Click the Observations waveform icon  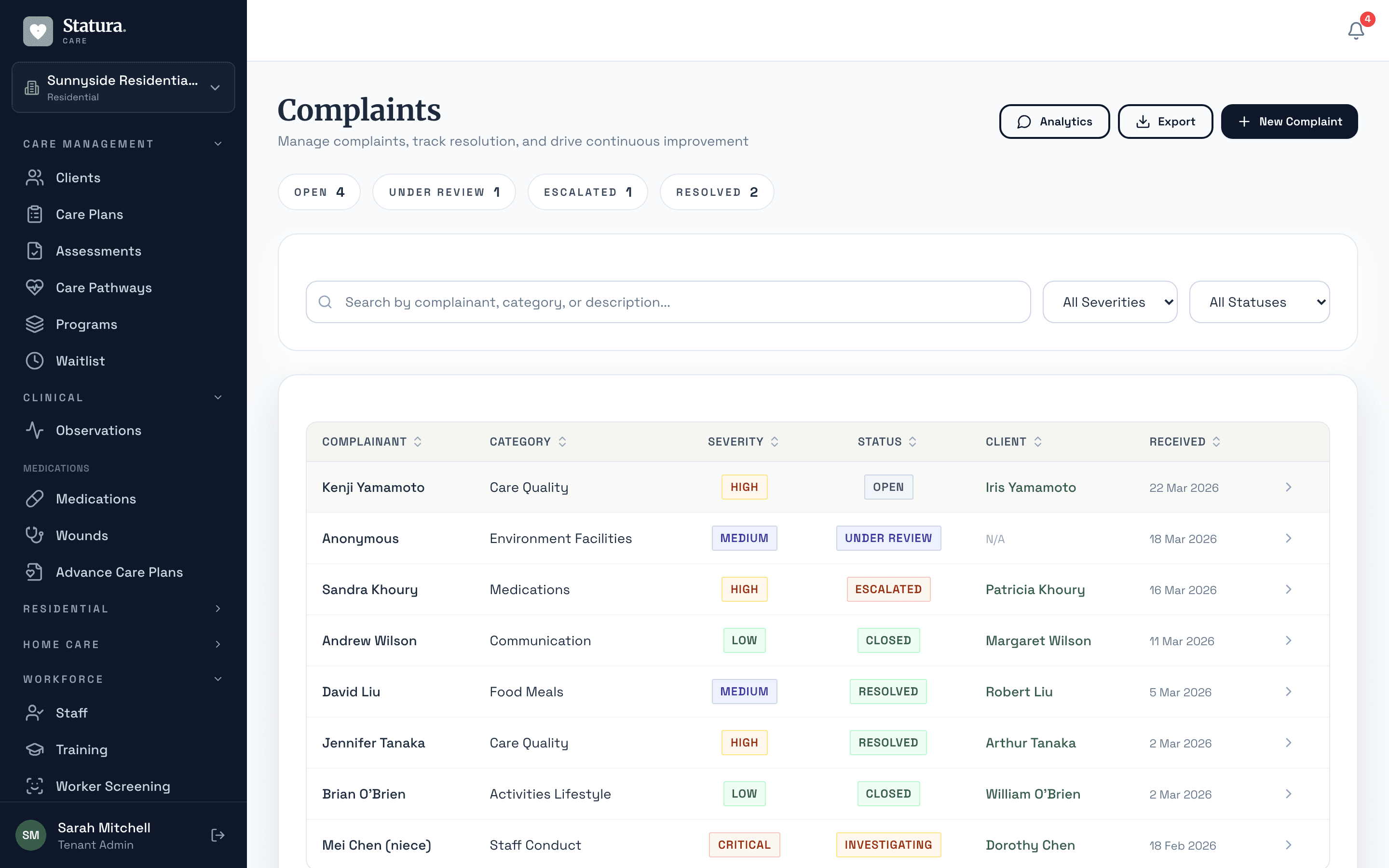pos(34,430)
